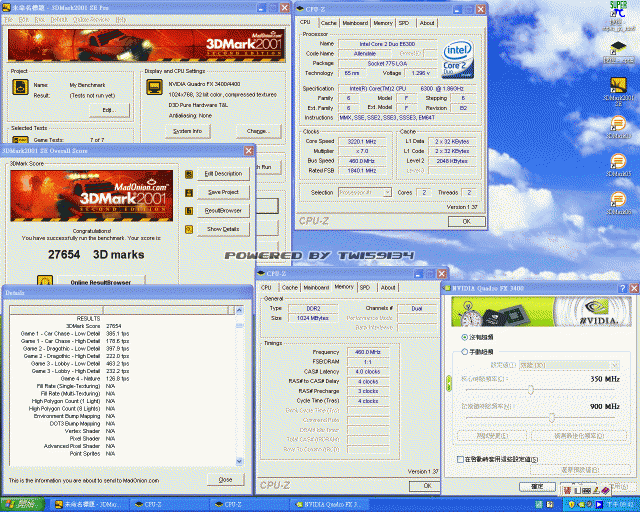640x512 pixels.
Task: Click the green side tab in NVIDIA panel
Action: coord(449,383)
